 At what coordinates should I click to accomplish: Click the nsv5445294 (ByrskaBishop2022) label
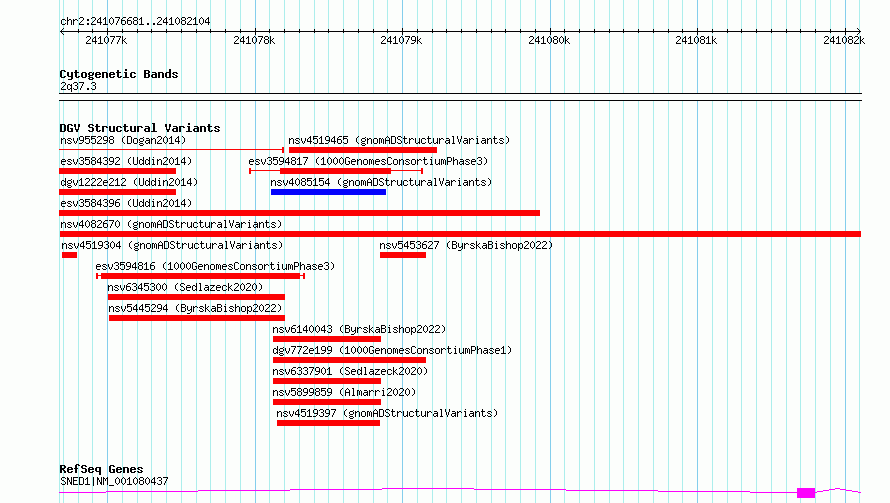(x=195, y=308)
